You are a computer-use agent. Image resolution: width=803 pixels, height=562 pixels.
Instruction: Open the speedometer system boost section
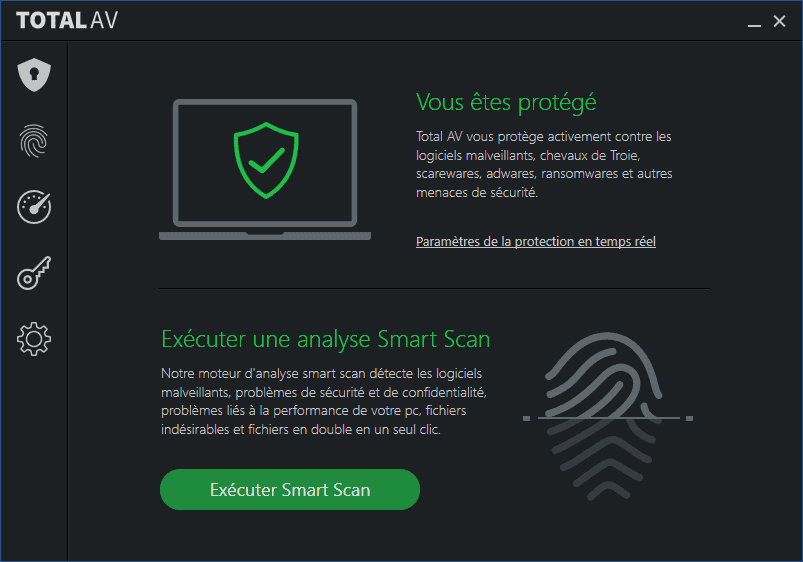[x=34, y=207]
